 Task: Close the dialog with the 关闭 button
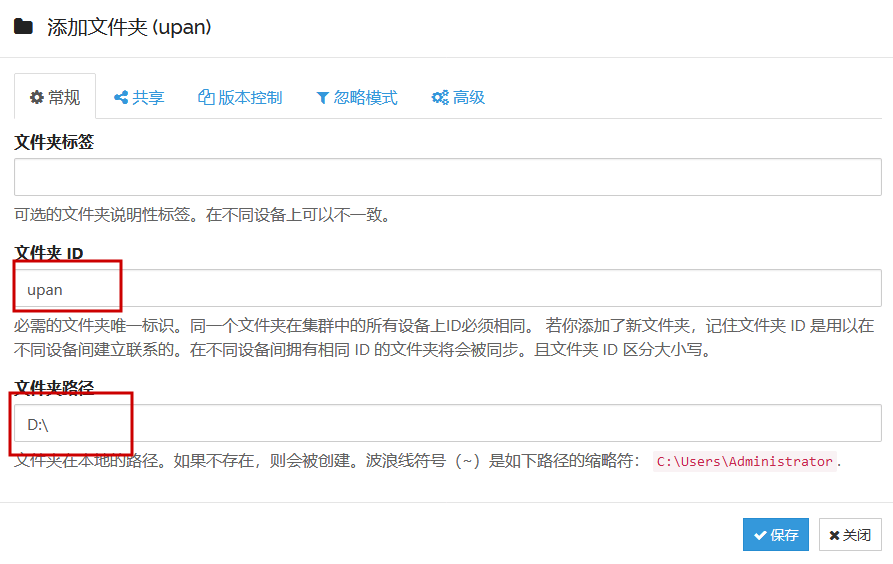[850, 534]
